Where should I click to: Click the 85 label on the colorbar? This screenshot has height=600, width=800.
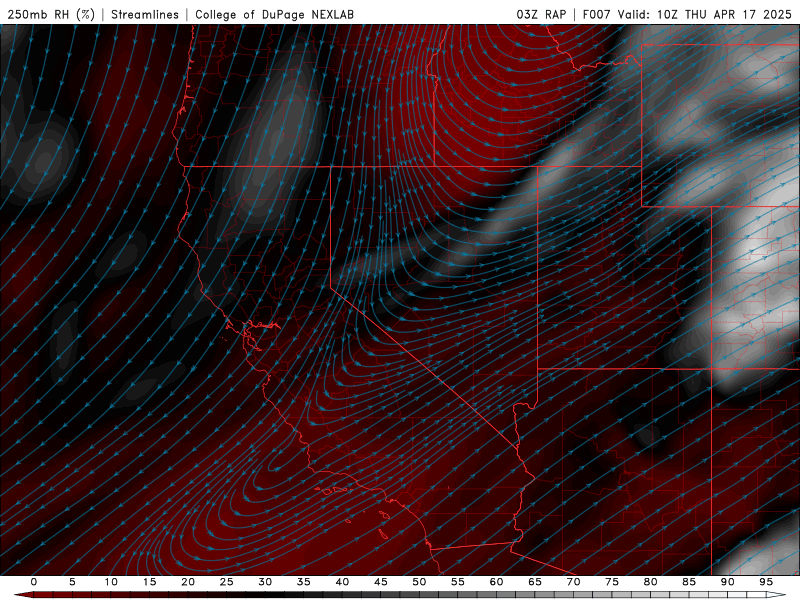pos(689,582)
